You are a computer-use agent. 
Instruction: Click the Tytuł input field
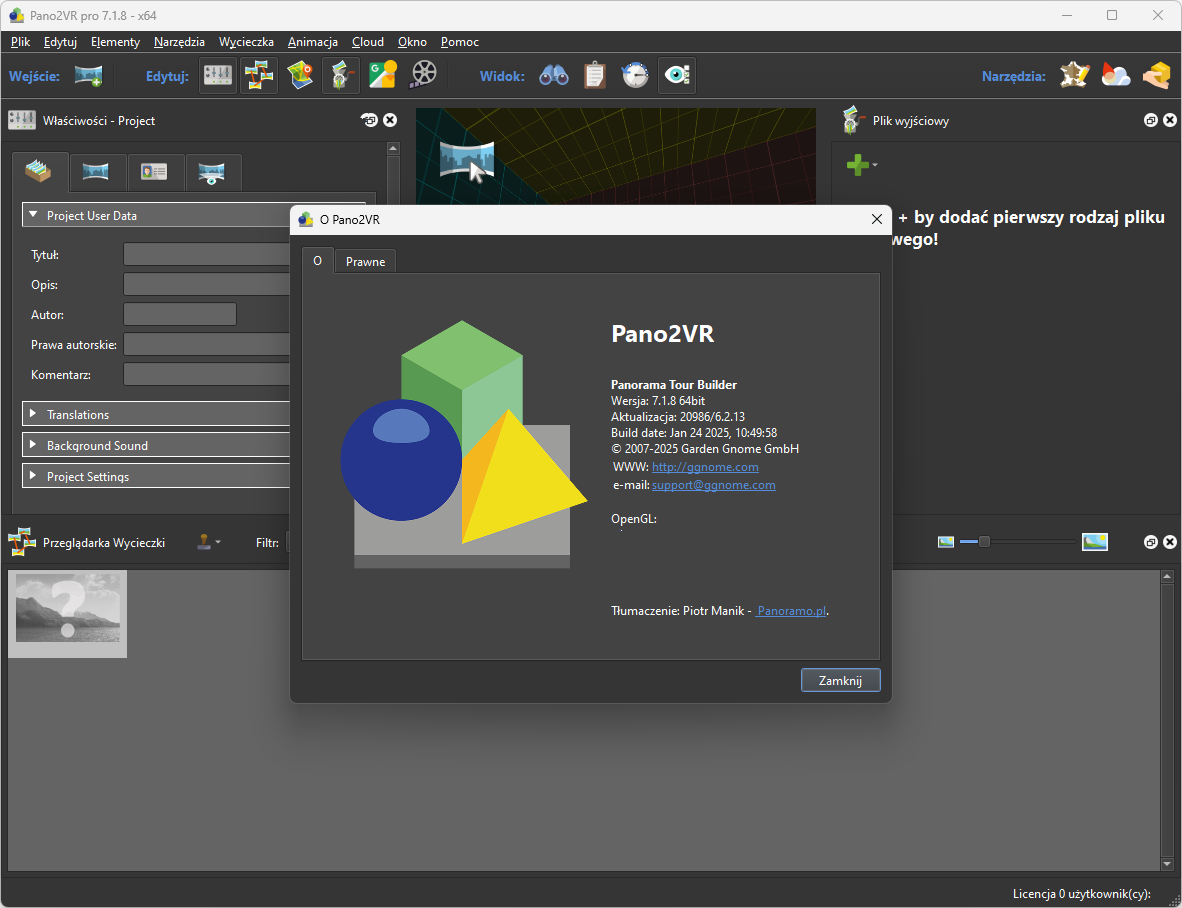coord(207,254)
